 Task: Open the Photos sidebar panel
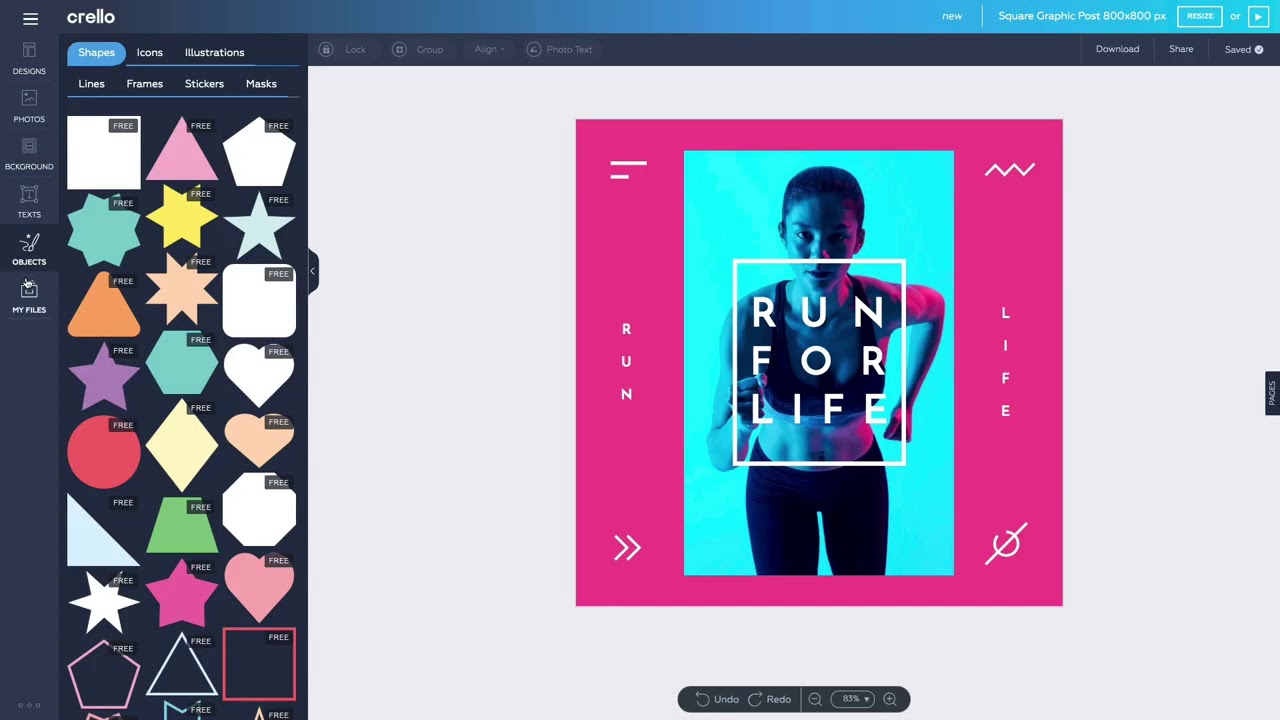(x=29, y=106)
